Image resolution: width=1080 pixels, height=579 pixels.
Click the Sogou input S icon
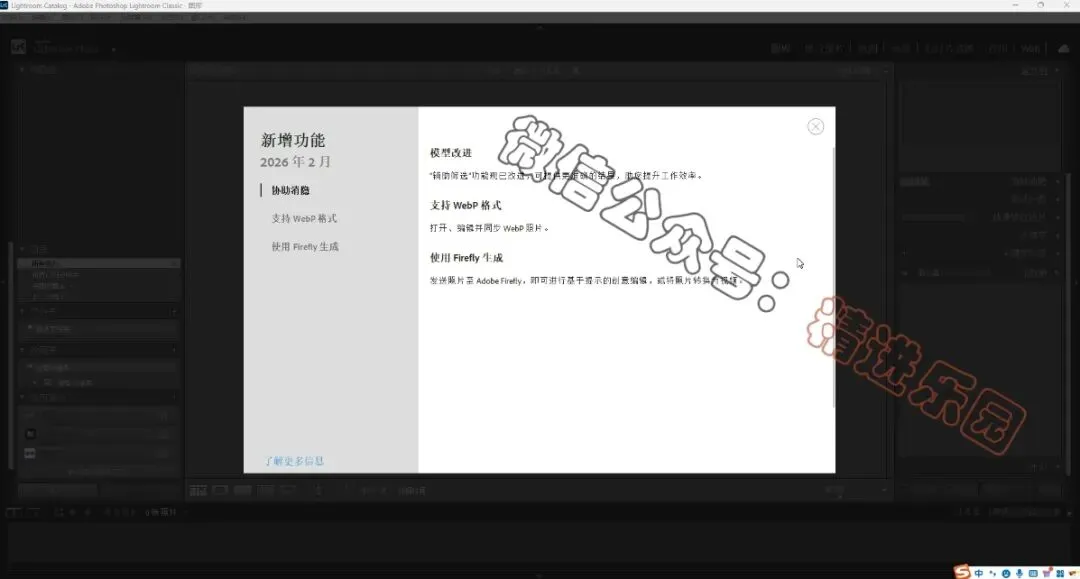point(962,572)
